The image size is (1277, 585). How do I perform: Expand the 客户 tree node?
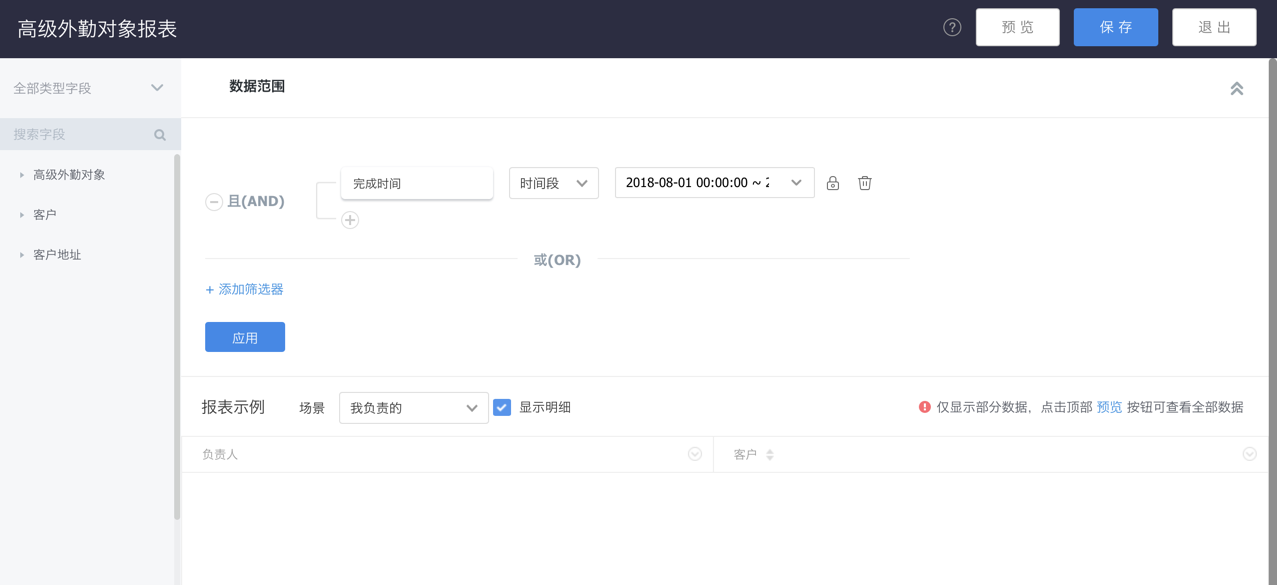click(x=22, y=215)
